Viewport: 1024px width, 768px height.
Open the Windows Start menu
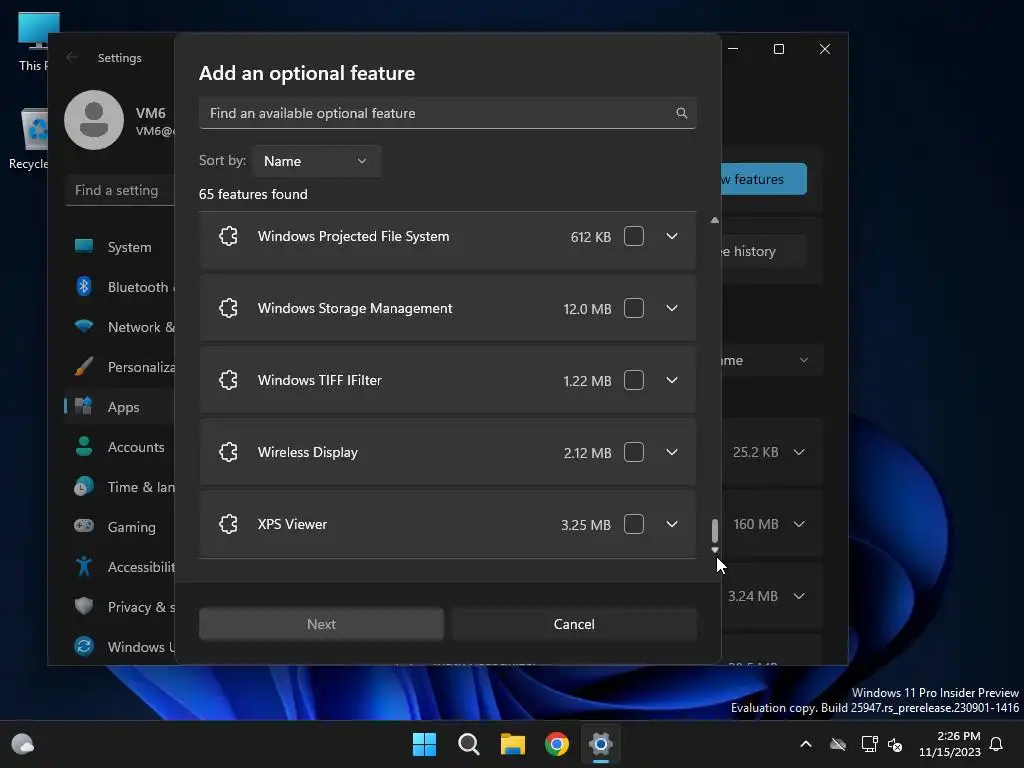point(424,744)
